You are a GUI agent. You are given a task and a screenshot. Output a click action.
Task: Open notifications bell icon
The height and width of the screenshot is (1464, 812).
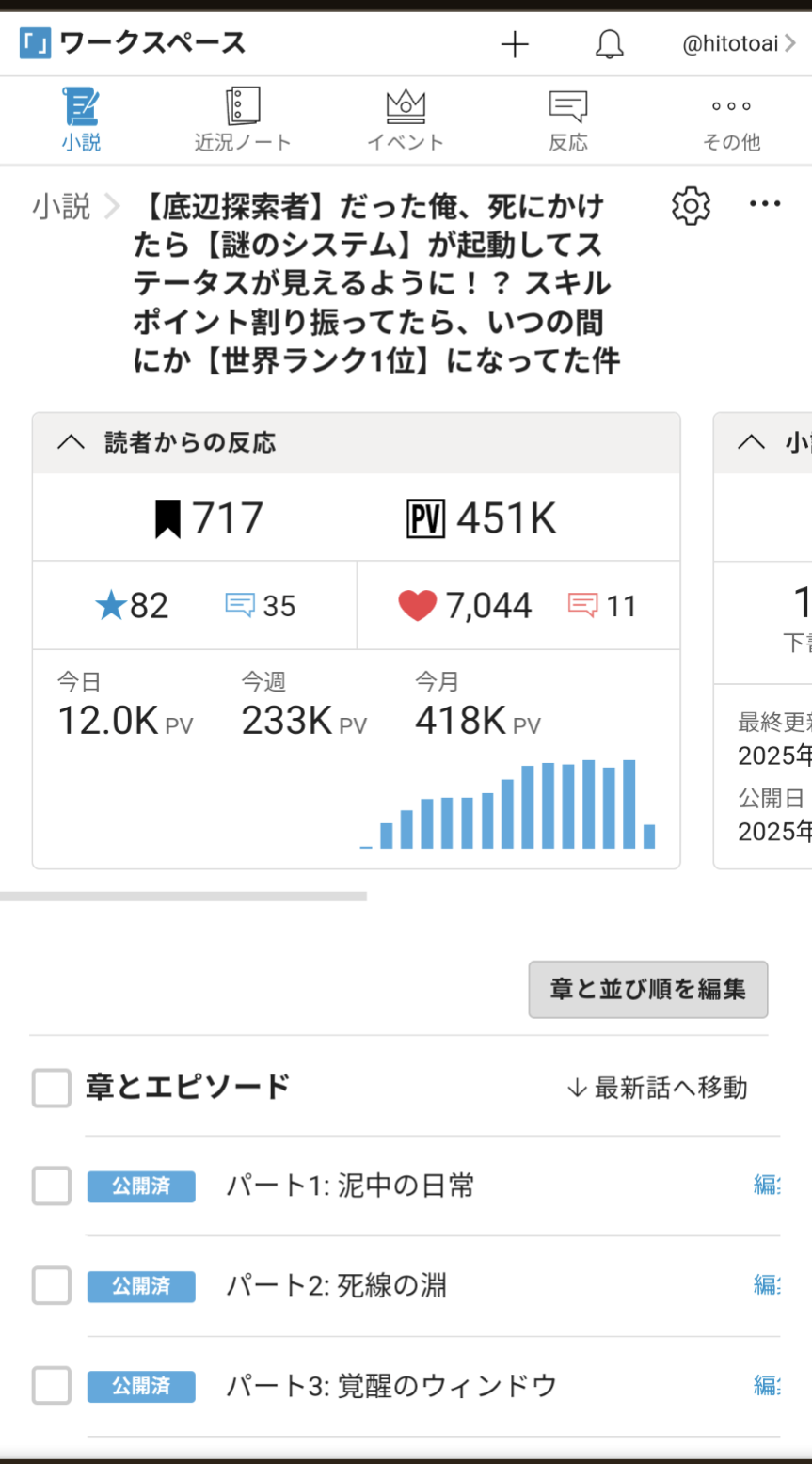(x=610, y=44)
